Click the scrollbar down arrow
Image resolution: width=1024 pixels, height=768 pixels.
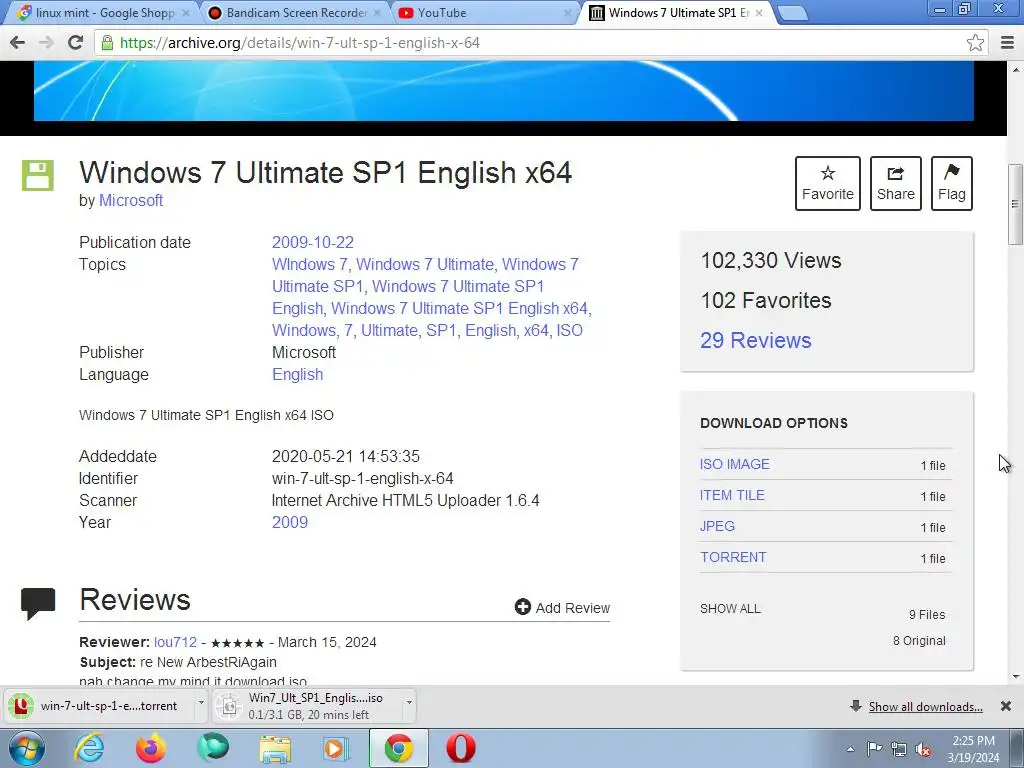tap(1016, 677)
